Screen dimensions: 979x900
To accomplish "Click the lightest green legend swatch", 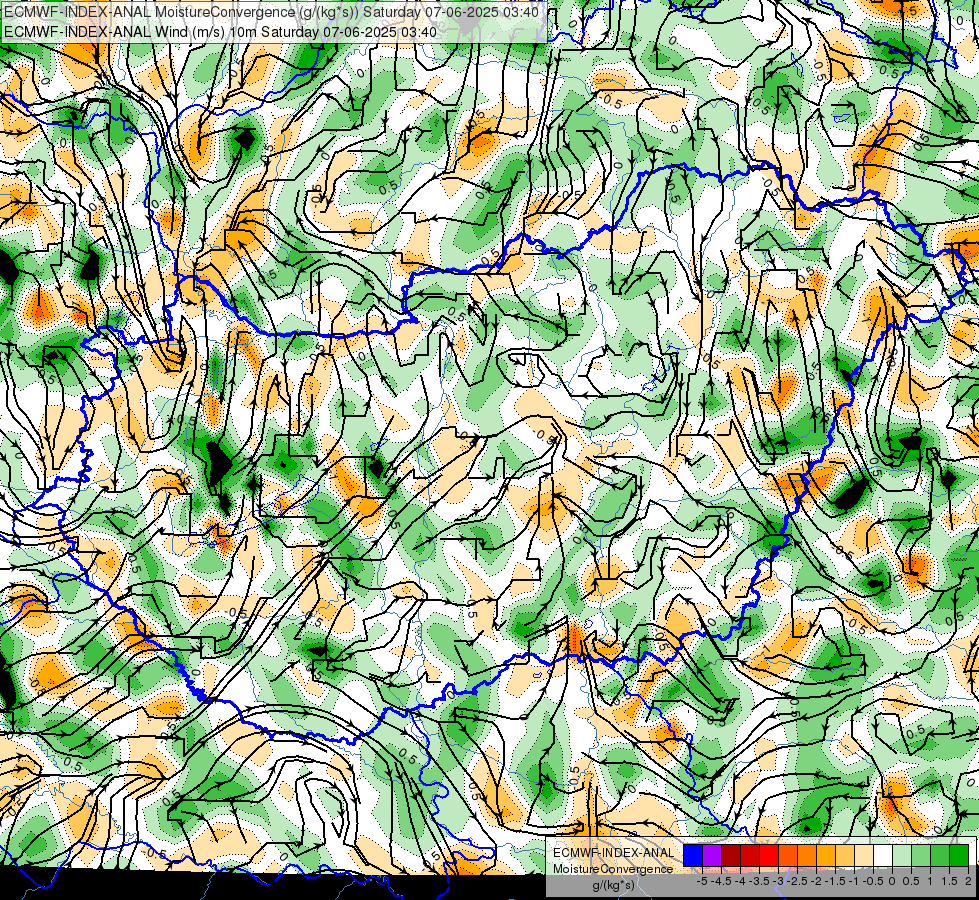I will click(902, 855).
